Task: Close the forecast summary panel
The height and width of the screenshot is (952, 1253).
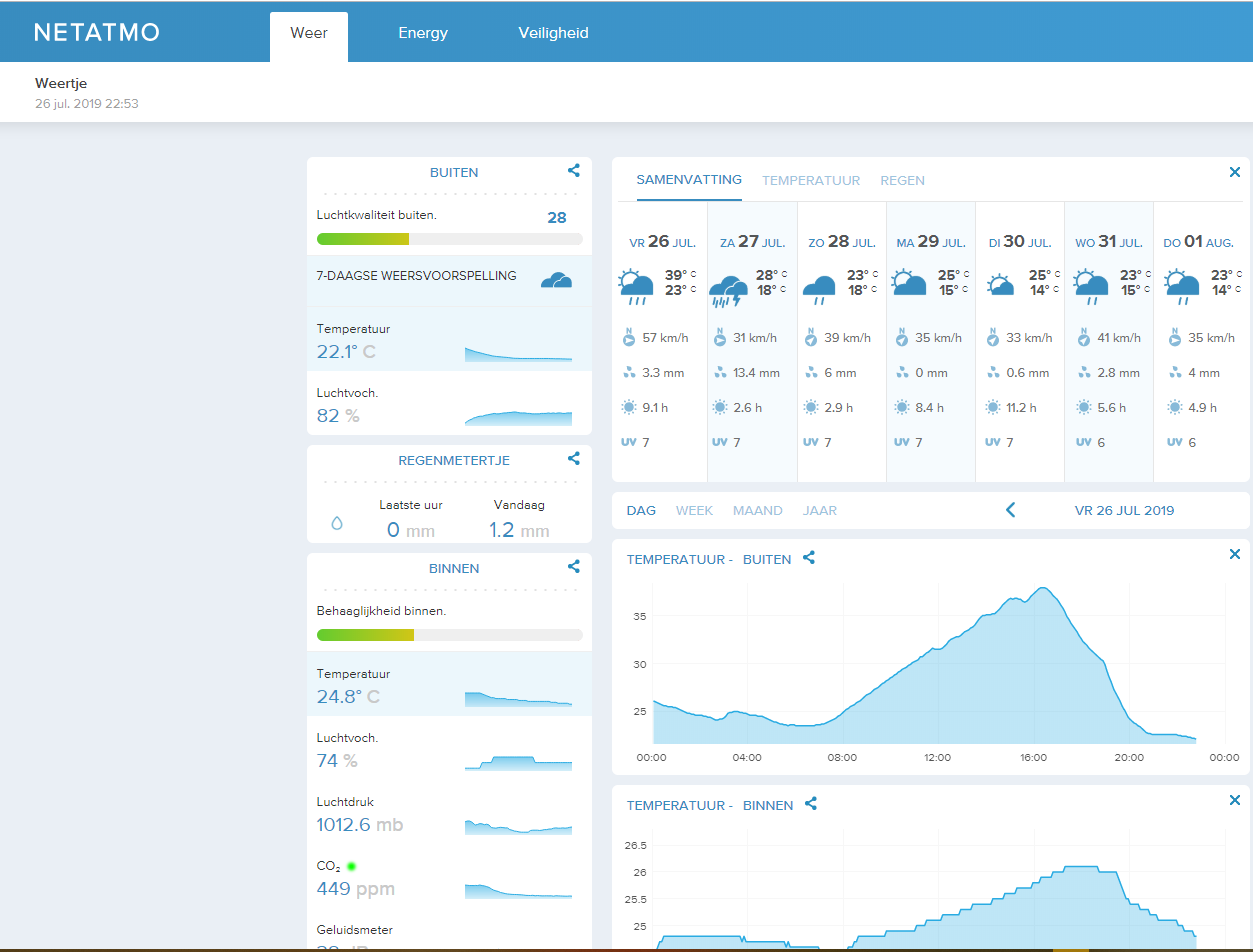Action: tap(1234, 172)
